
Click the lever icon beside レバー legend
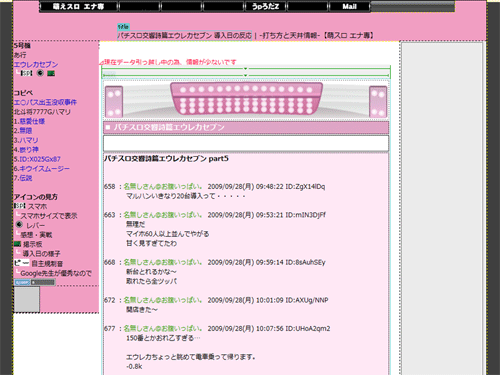19,225
